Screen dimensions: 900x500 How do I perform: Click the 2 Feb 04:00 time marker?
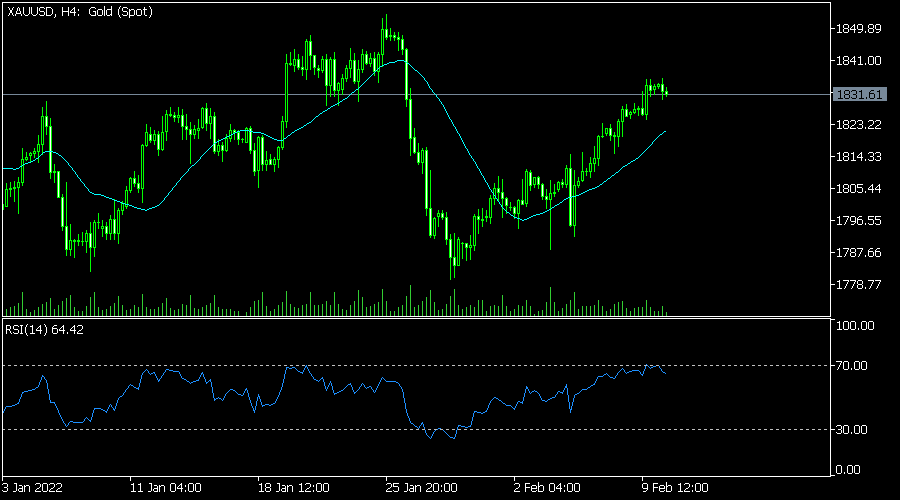[546, 488]
